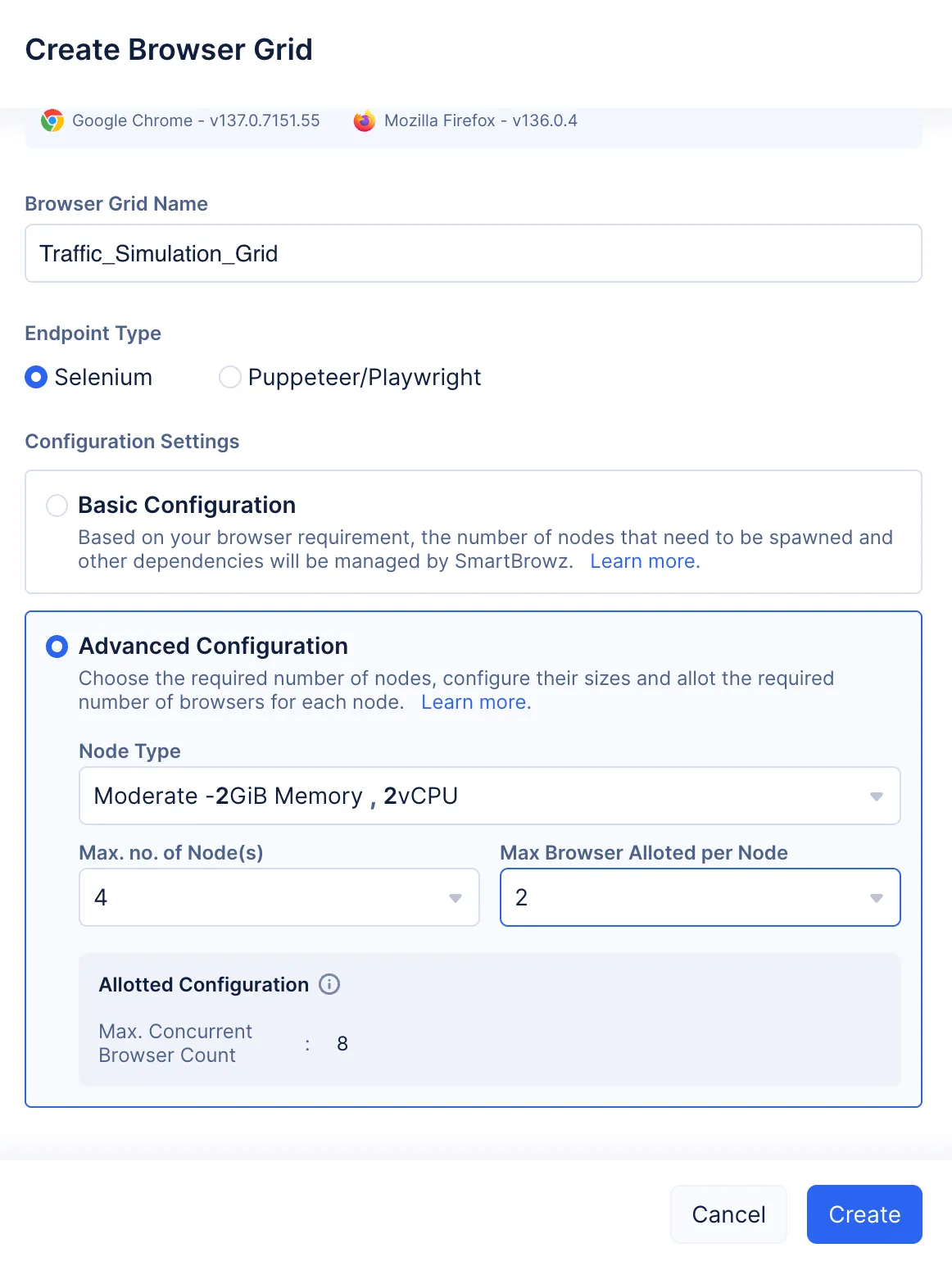Click the Mozilla Firefox v136.0.4 label
Screen dimensions: 952x1275
(x=481, y=120)
